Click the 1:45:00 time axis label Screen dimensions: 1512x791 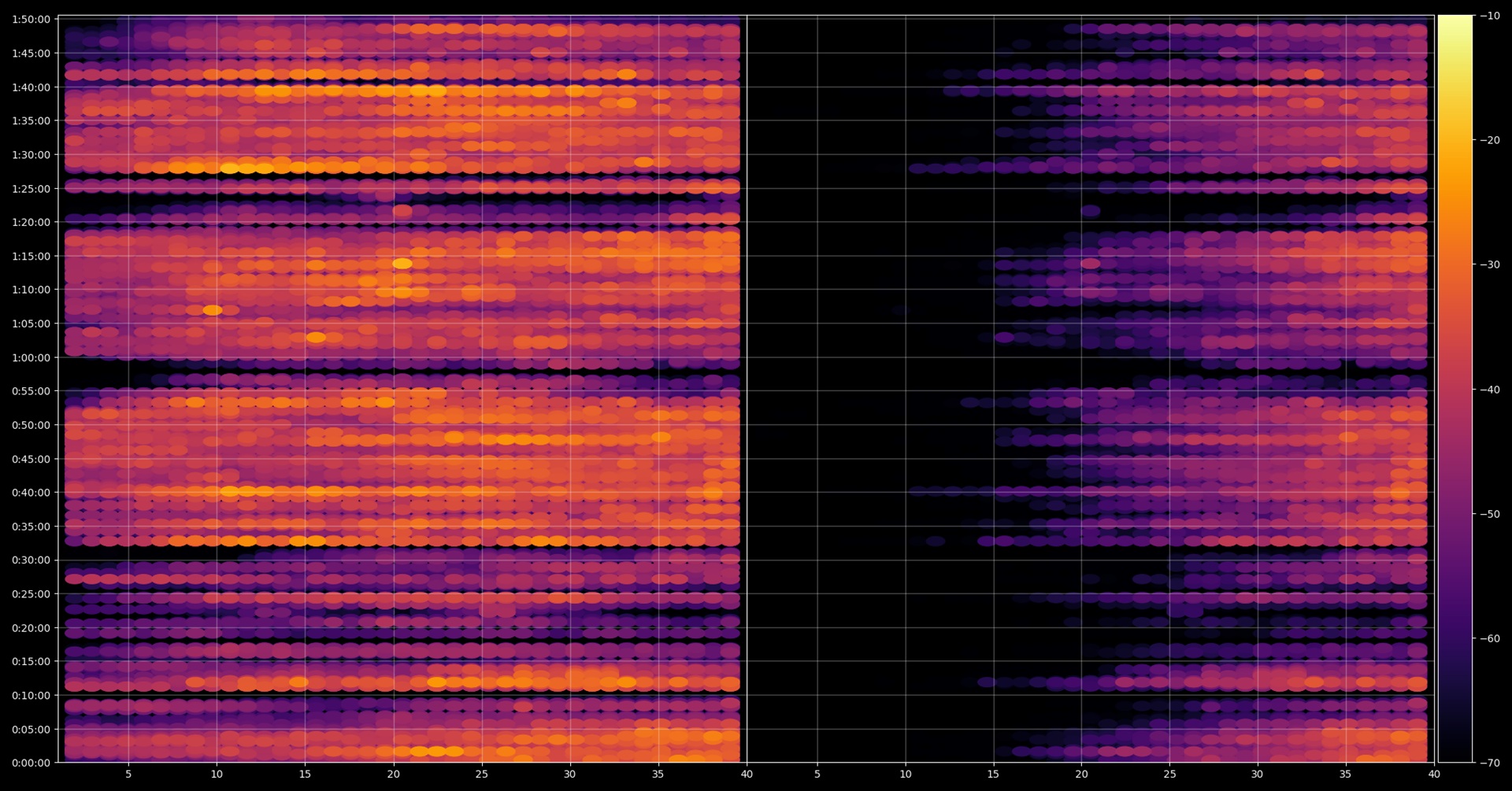[31, 54]
